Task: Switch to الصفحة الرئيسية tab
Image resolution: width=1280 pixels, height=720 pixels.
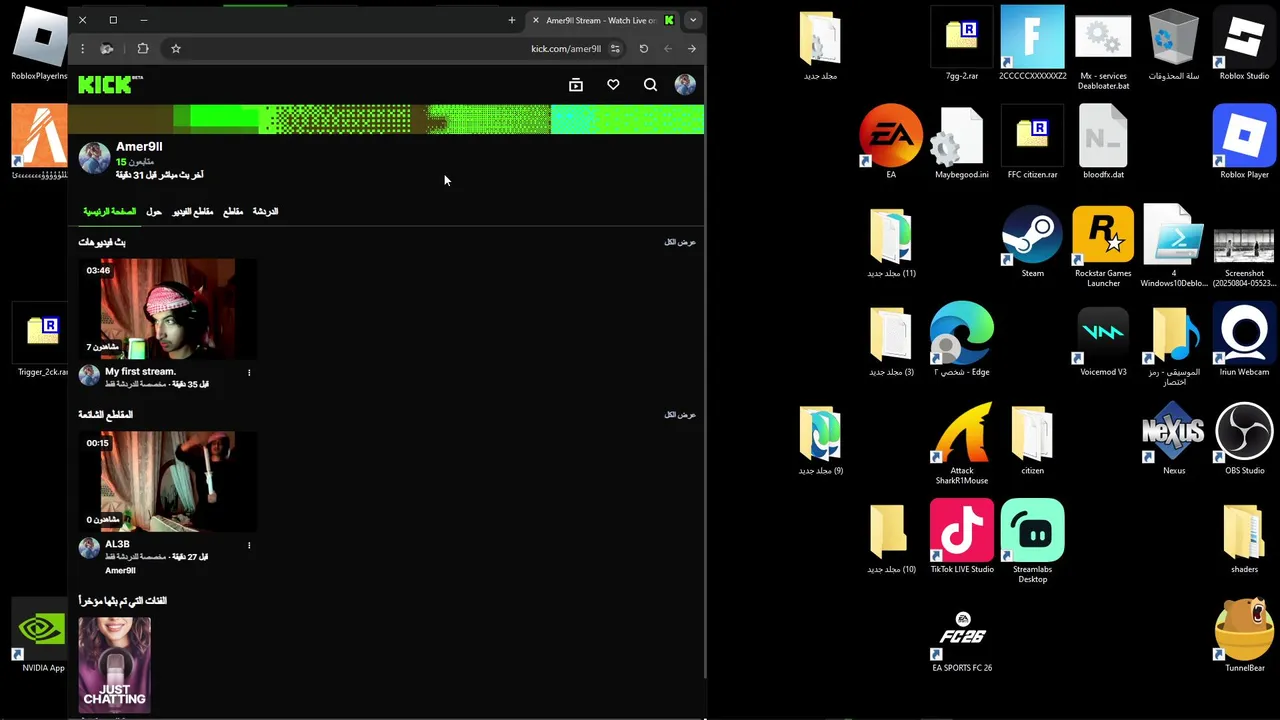Action: pos(109,212)
